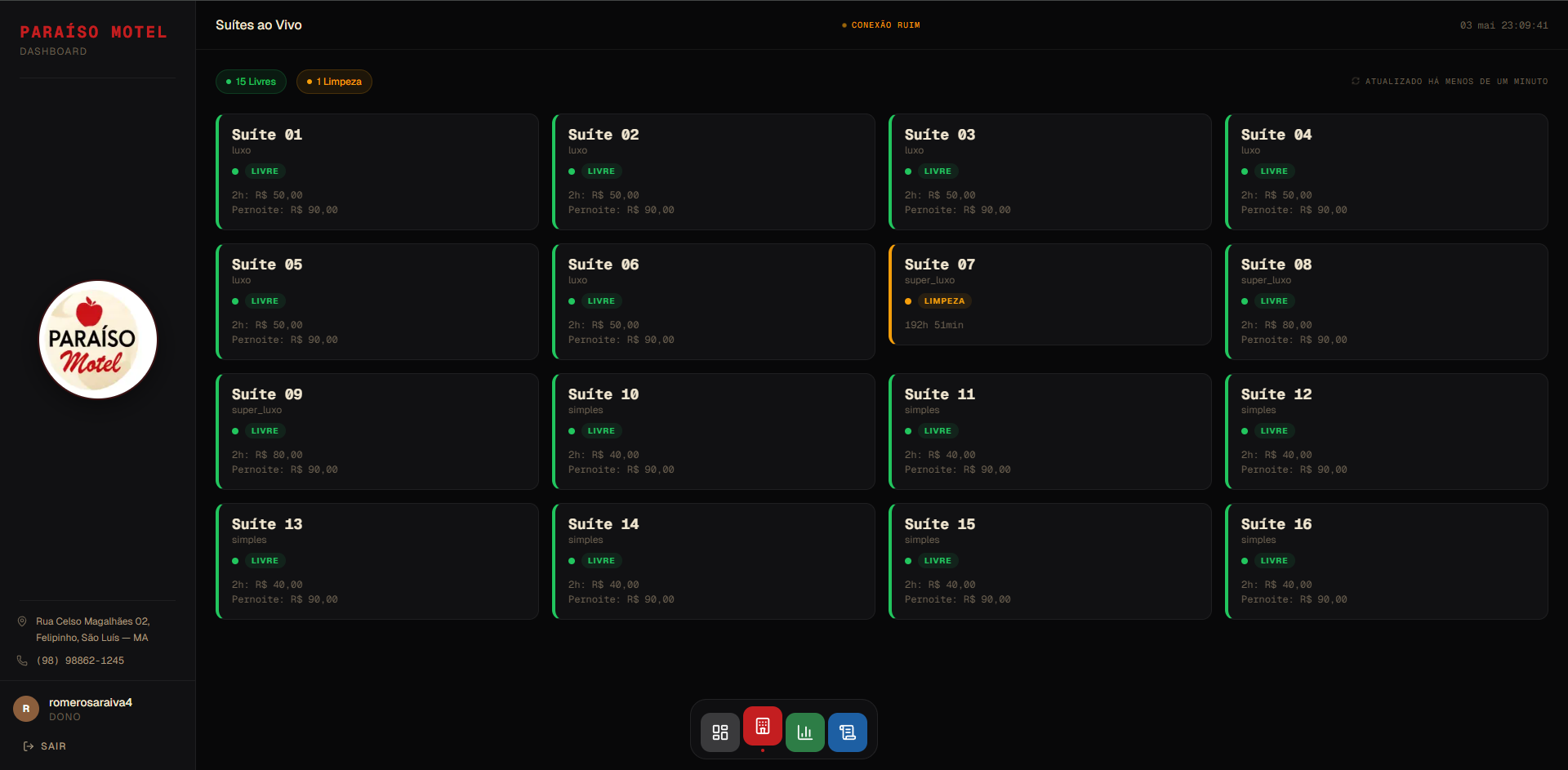Click Suíte 08 price 2h: R$ 80,00
This screenshot has width=1568, height=770.
tap(1276, 325)
